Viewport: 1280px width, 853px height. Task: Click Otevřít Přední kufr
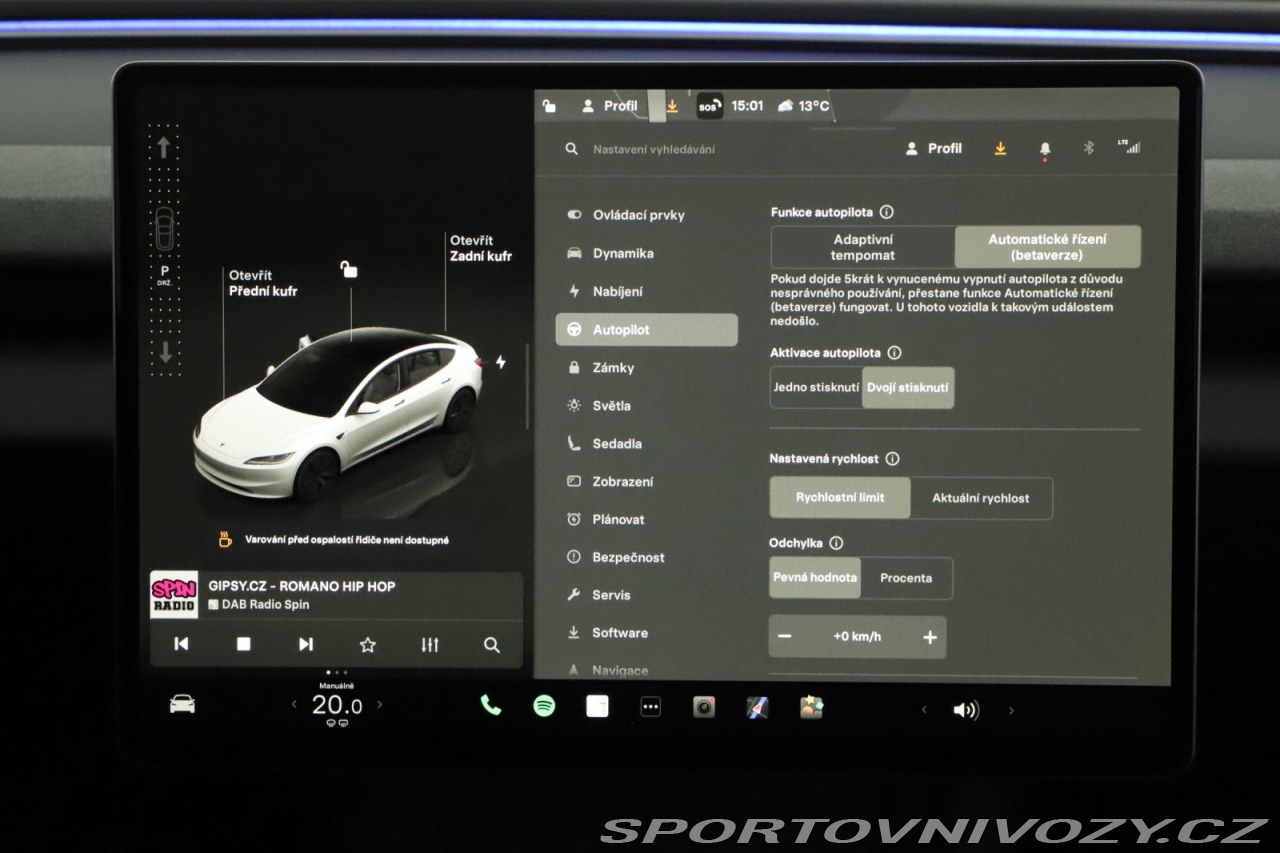click(262, 283)
